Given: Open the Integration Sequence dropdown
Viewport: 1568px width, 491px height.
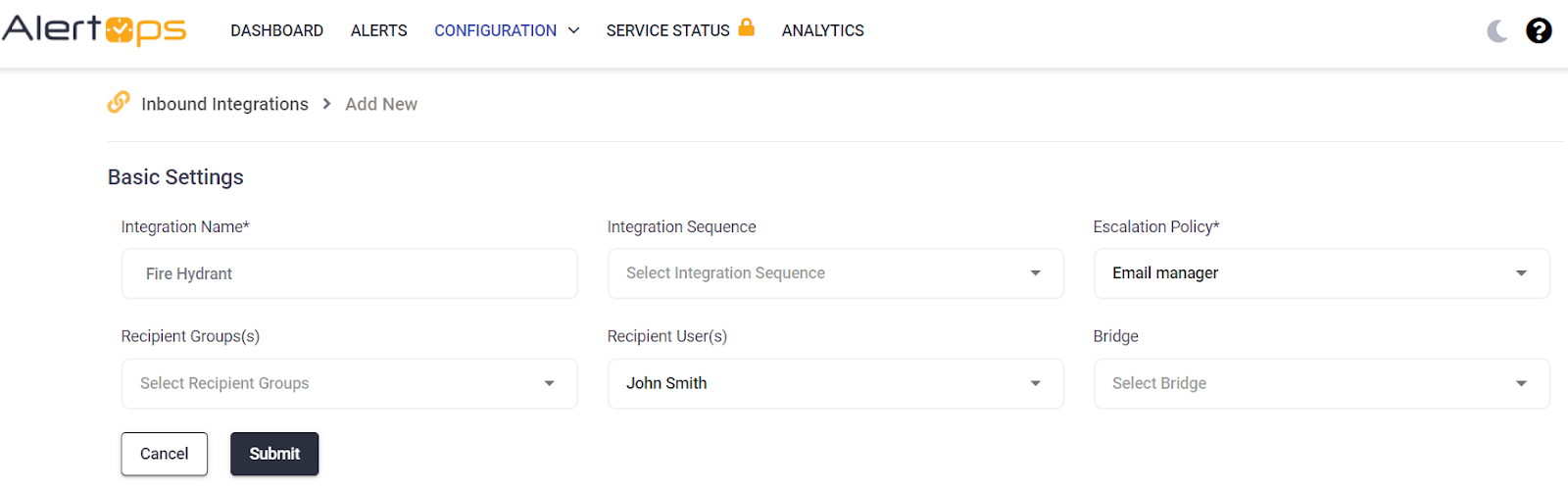Looking at the screenshot, I should (834, 273).
